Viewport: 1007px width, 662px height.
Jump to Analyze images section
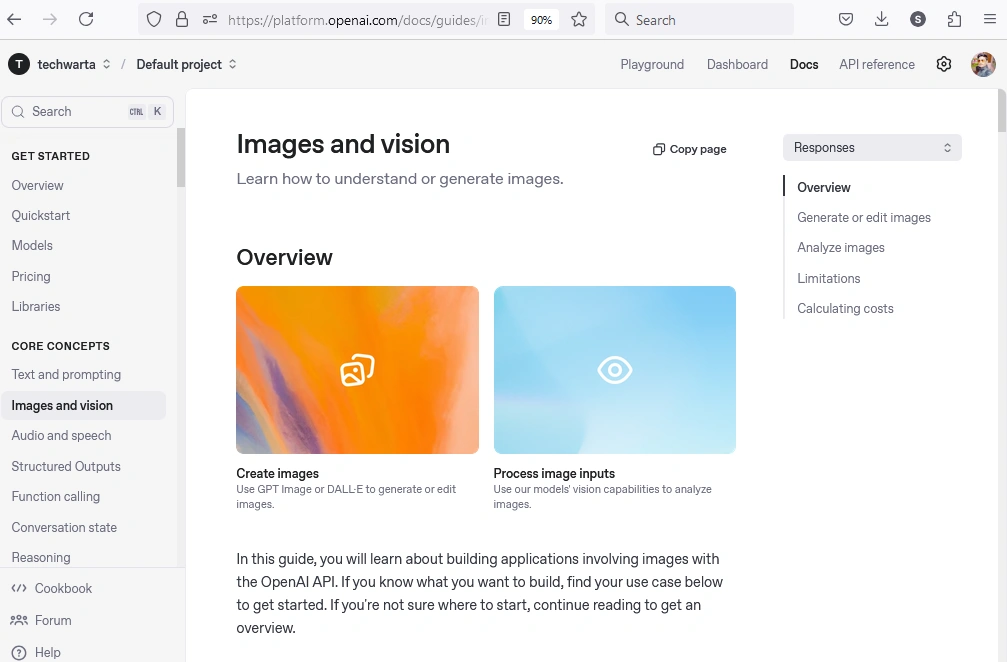(x=841, y=248)
